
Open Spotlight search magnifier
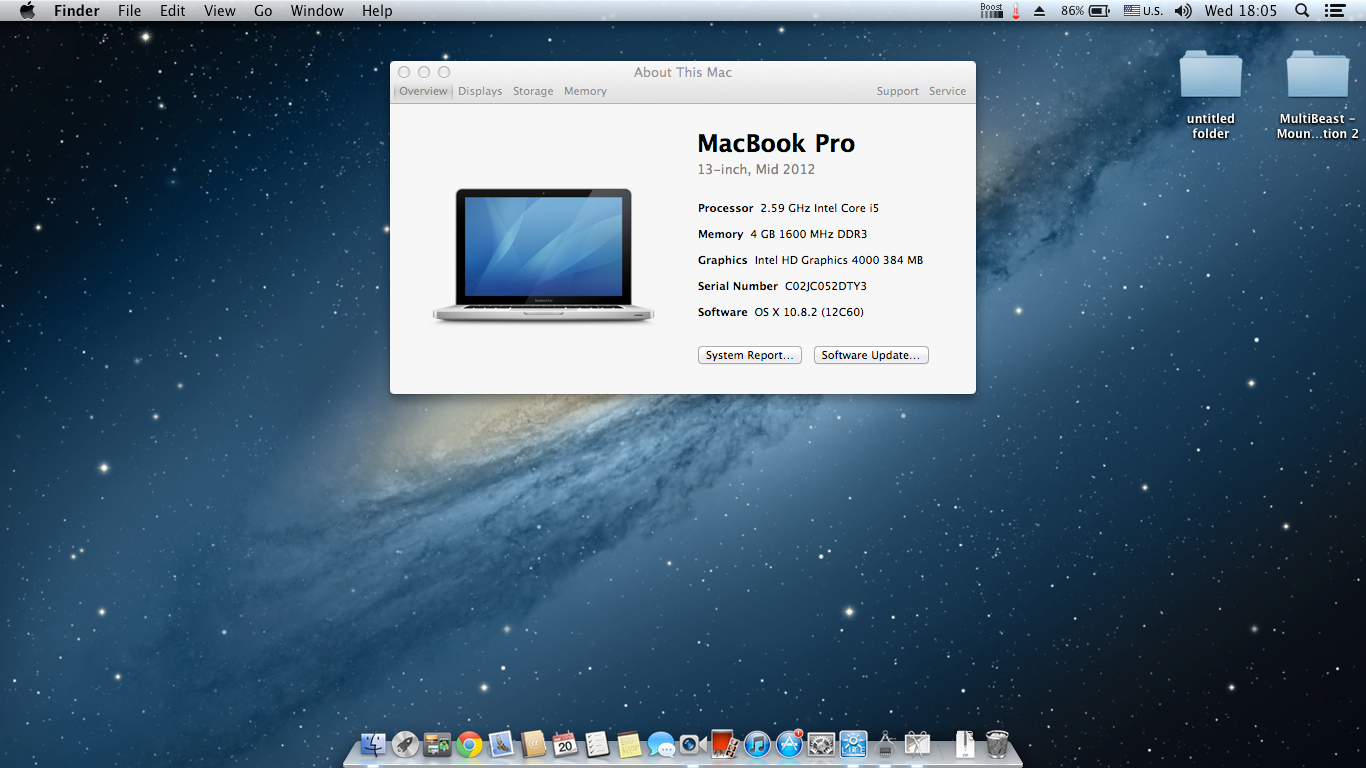pos(1302,11)
